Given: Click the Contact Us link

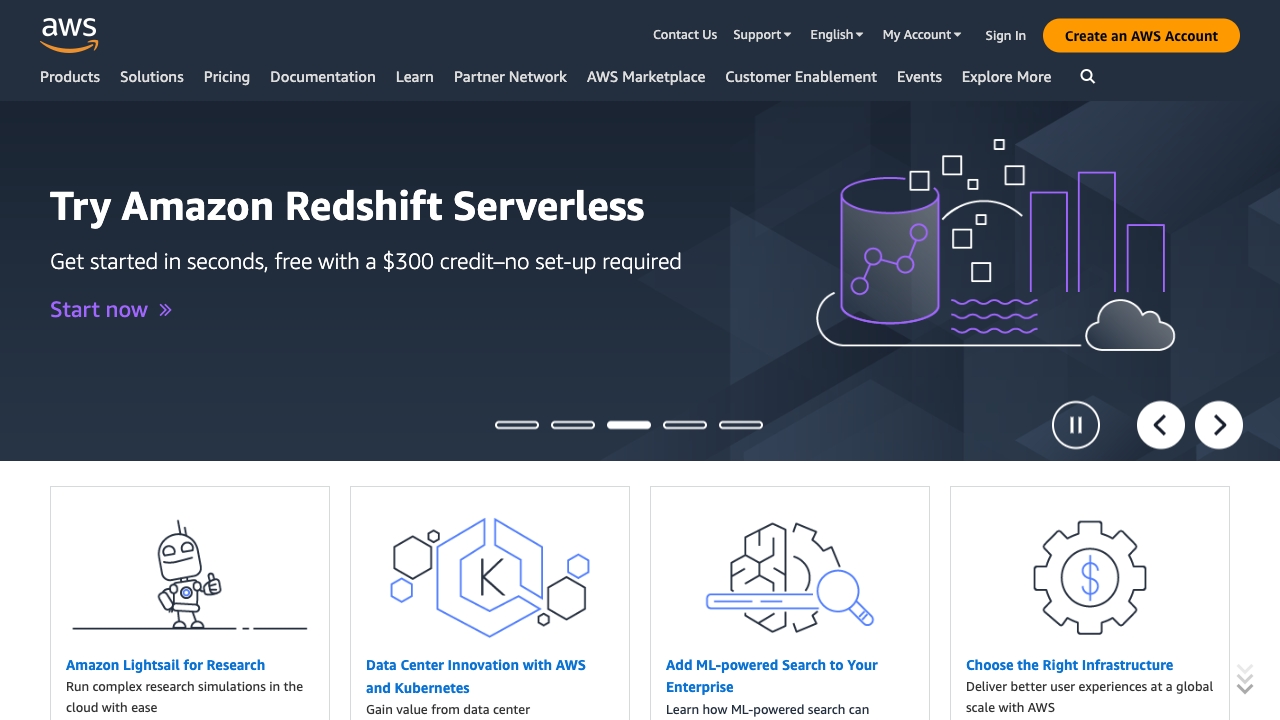Looking at the screenshot, I should coord(685,35).
